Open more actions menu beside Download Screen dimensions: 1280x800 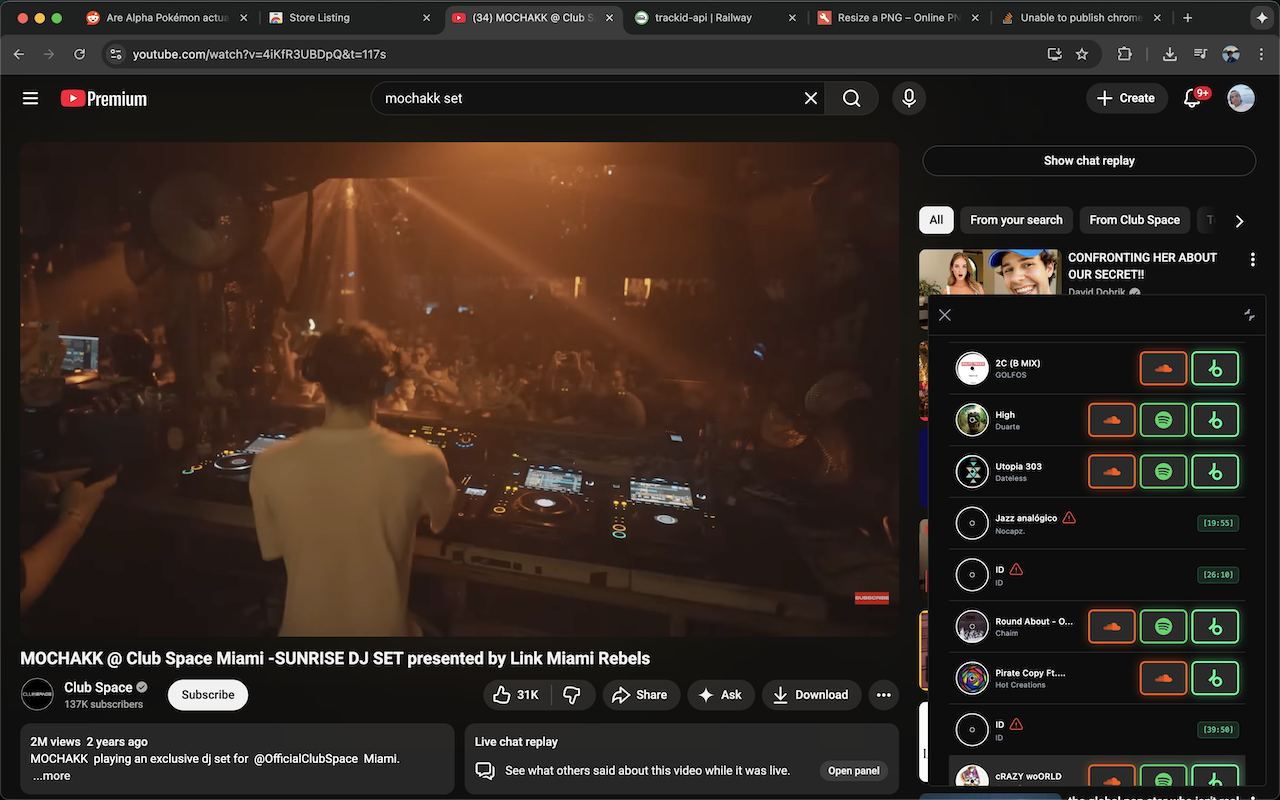pos(882,695)
